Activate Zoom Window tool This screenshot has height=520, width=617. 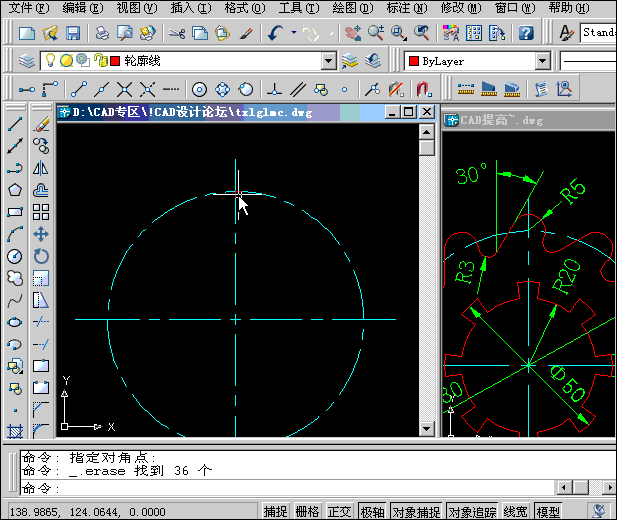click(x=399, y=33)
